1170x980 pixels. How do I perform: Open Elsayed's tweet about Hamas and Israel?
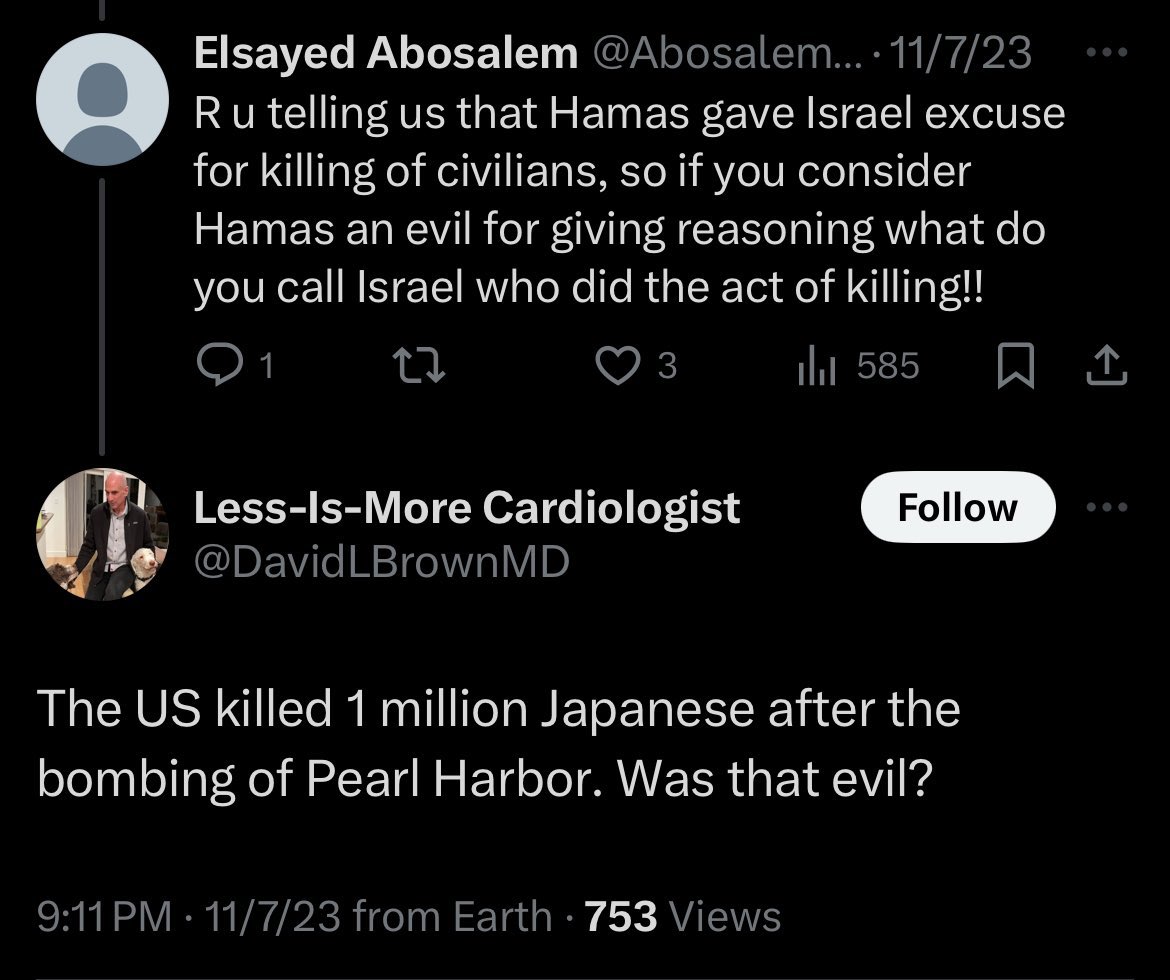point(628,200)
